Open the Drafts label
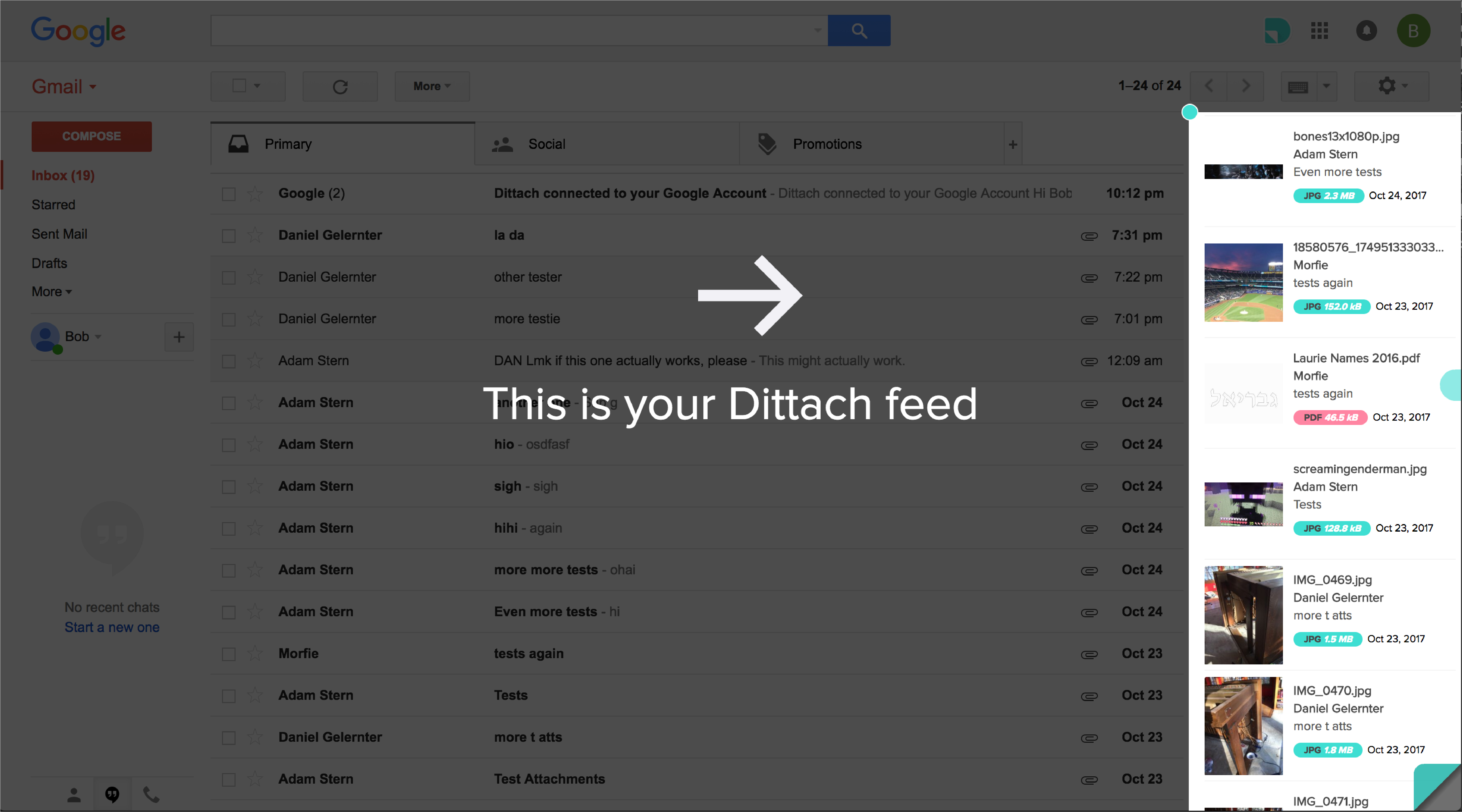1462x812 pixels. coord(49,263)
